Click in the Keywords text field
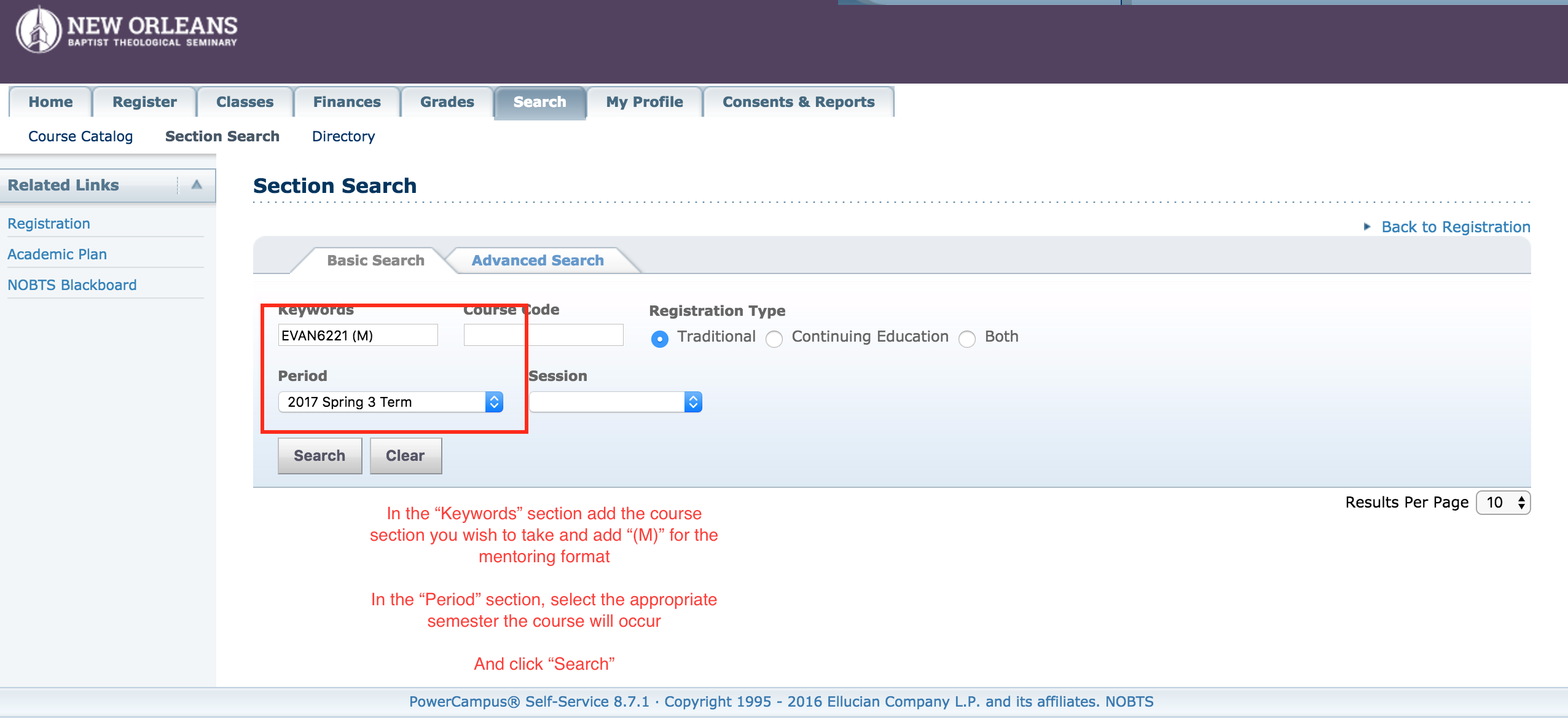Viewport: 1568px width, 722px height. (x=358, y=335)
